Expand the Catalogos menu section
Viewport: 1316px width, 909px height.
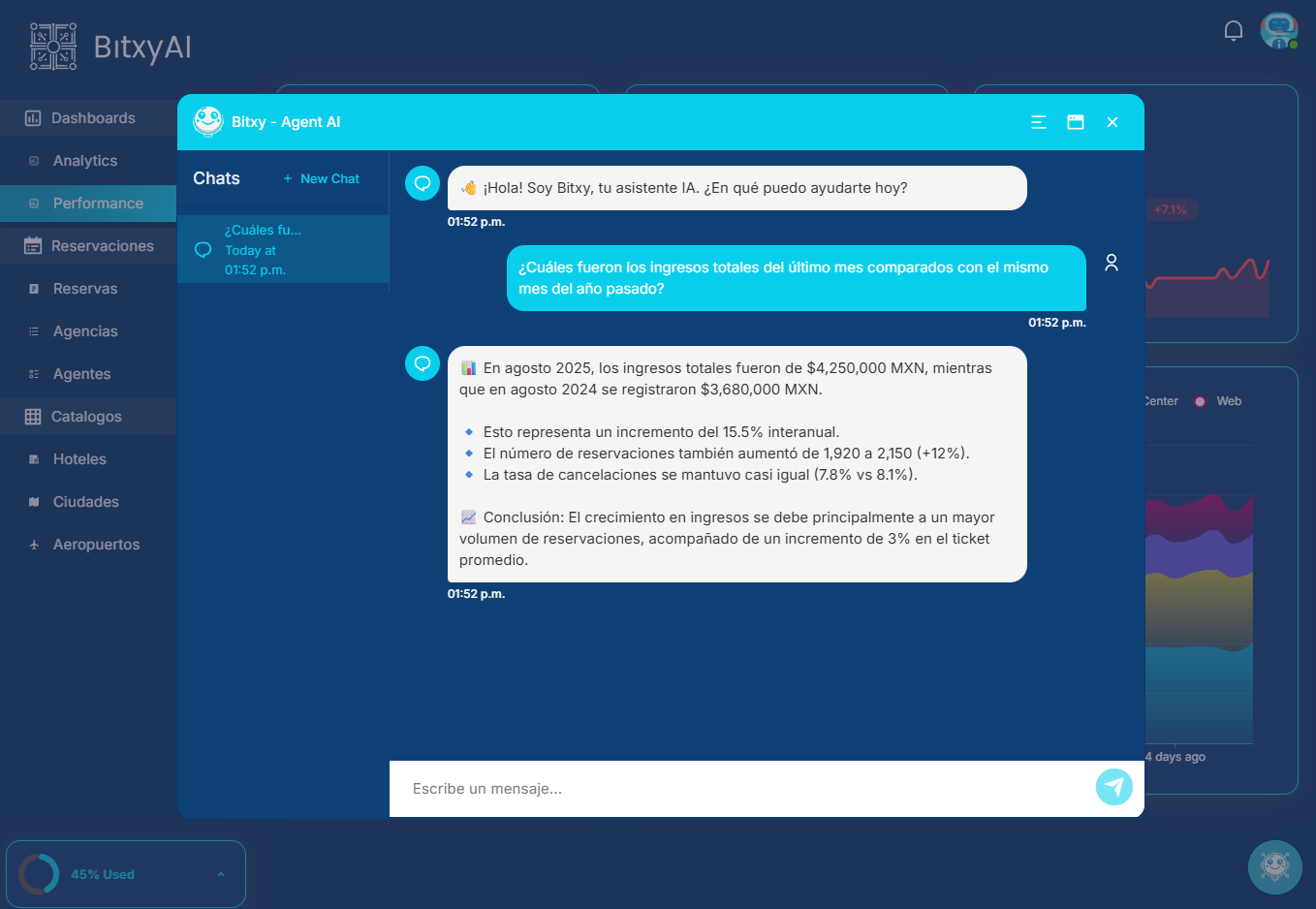pos(88,417)
